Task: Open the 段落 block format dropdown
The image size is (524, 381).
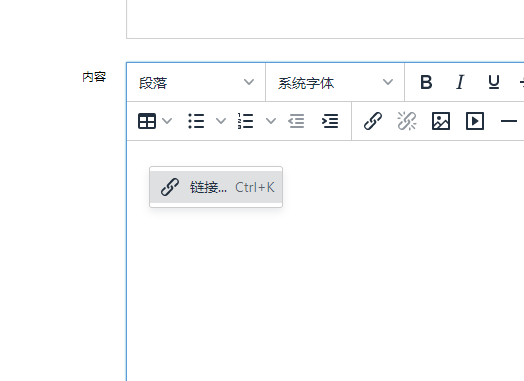Action: pyautogui.click(x=196, y=82)
